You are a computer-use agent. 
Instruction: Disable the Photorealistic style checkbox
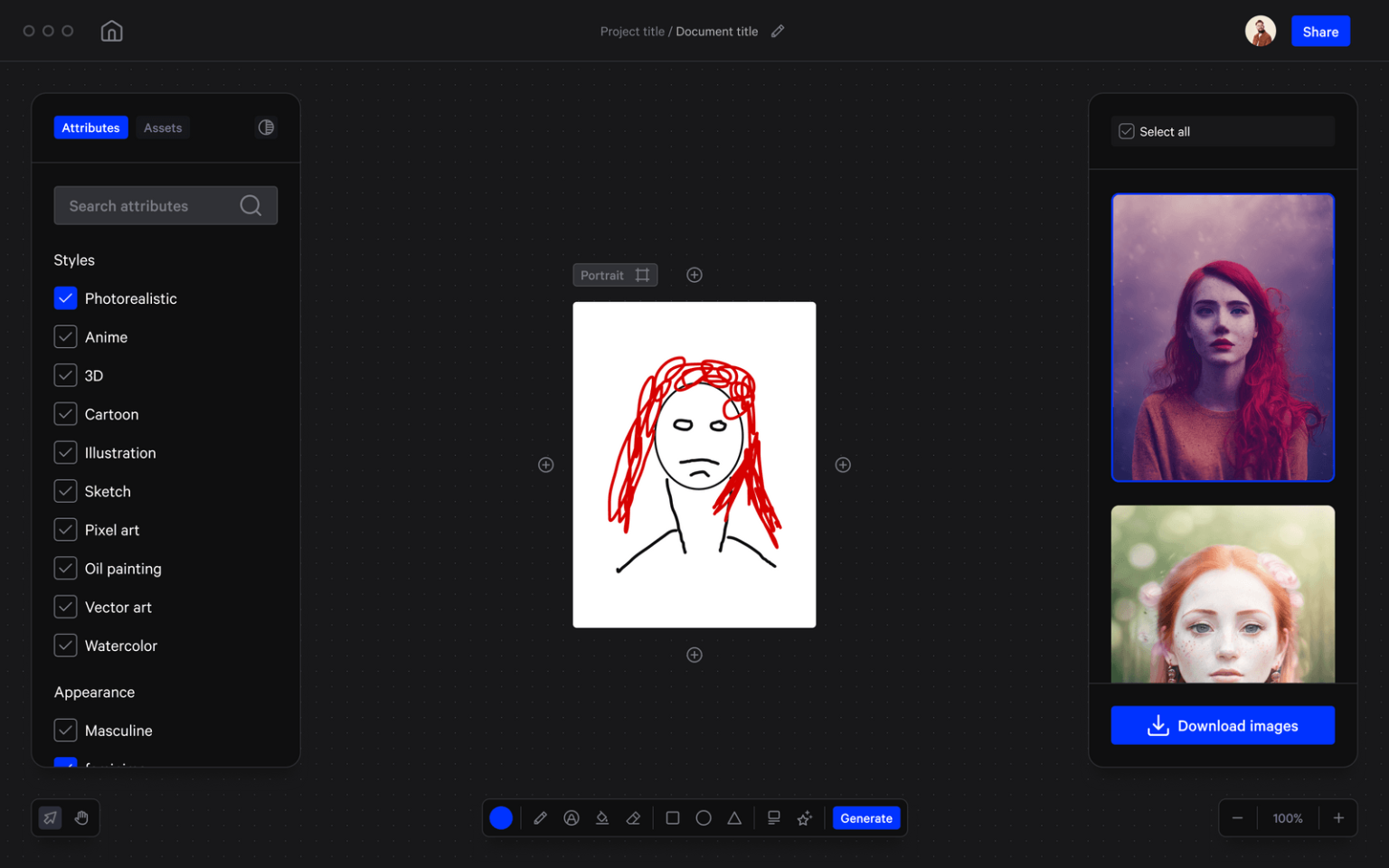(65, 297)
